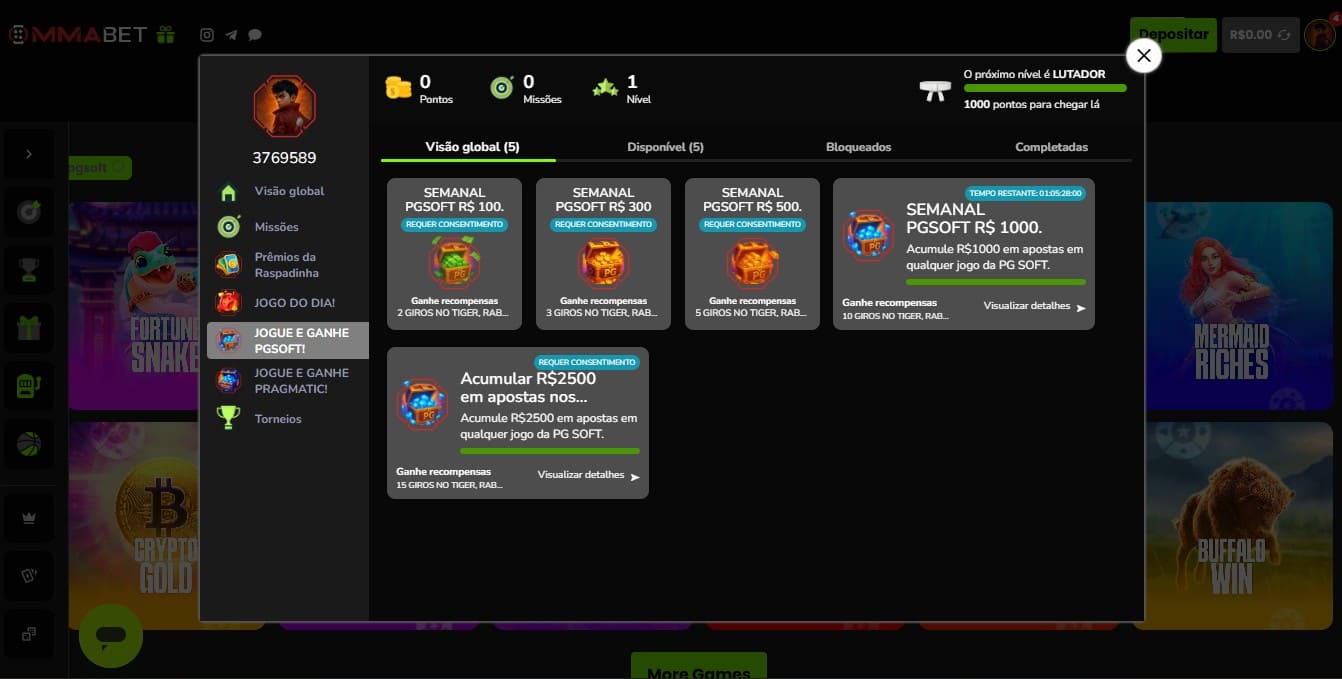Click the basketball sports icon in left sidebar
1342x679 pixels.
pos(29,443)
